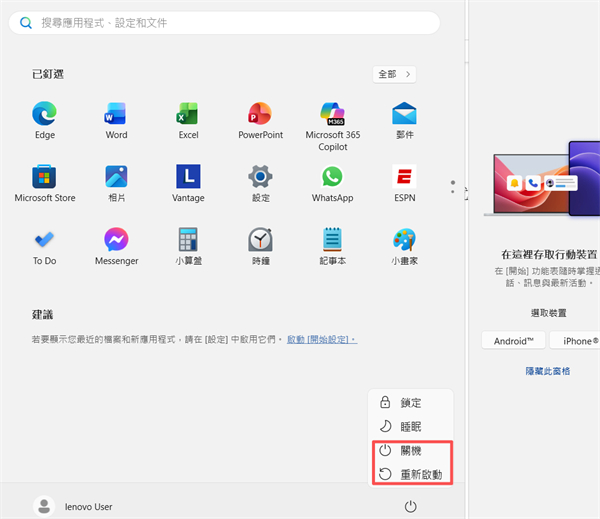
Task: Open the ESPN app
Action: [404, 184]
